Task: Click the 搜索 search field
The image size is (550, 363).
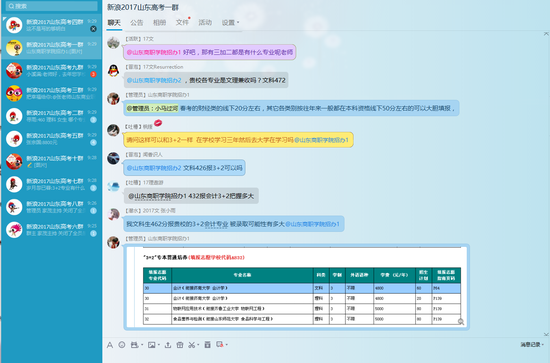Action: (x=52, y=6)
